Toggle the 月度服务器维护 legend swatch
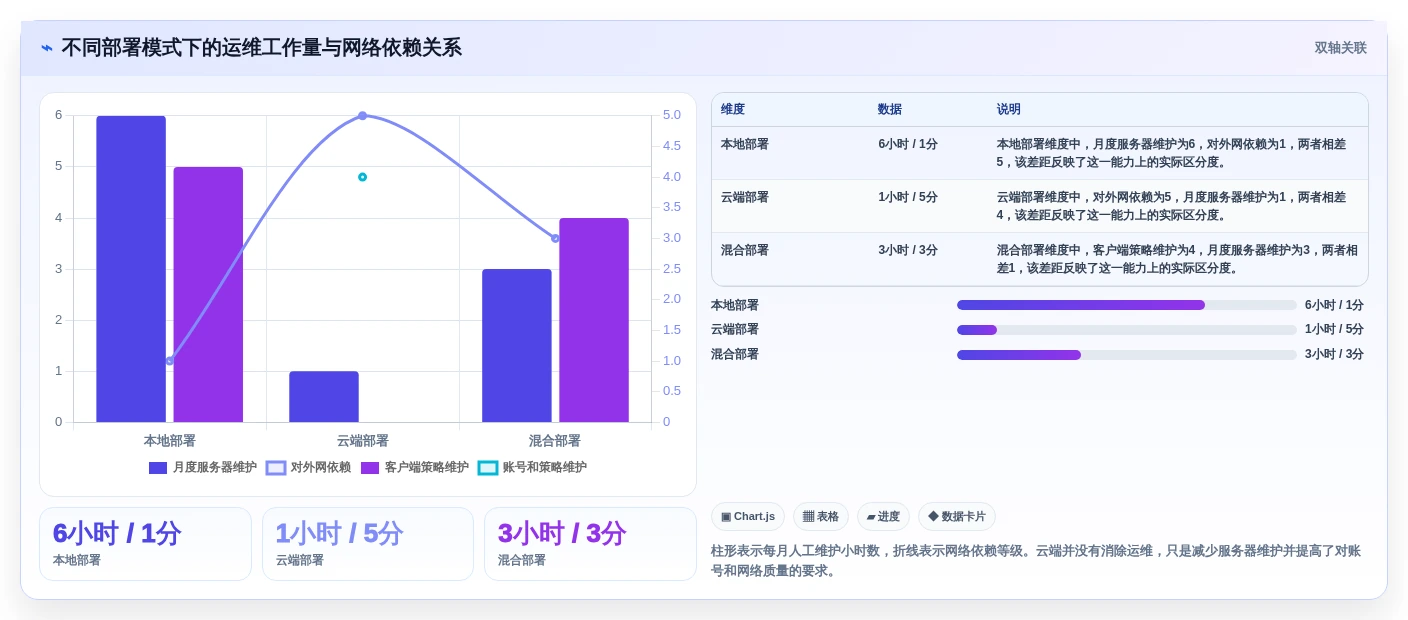1408x620 pixels. [158, 468]
